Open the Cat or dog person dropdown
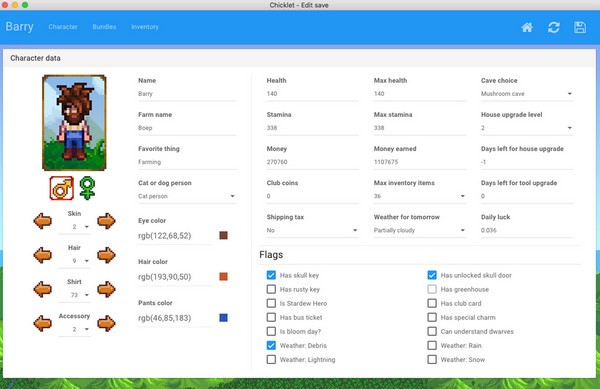This screenshot has height=389, width=600. click(187, 196)
